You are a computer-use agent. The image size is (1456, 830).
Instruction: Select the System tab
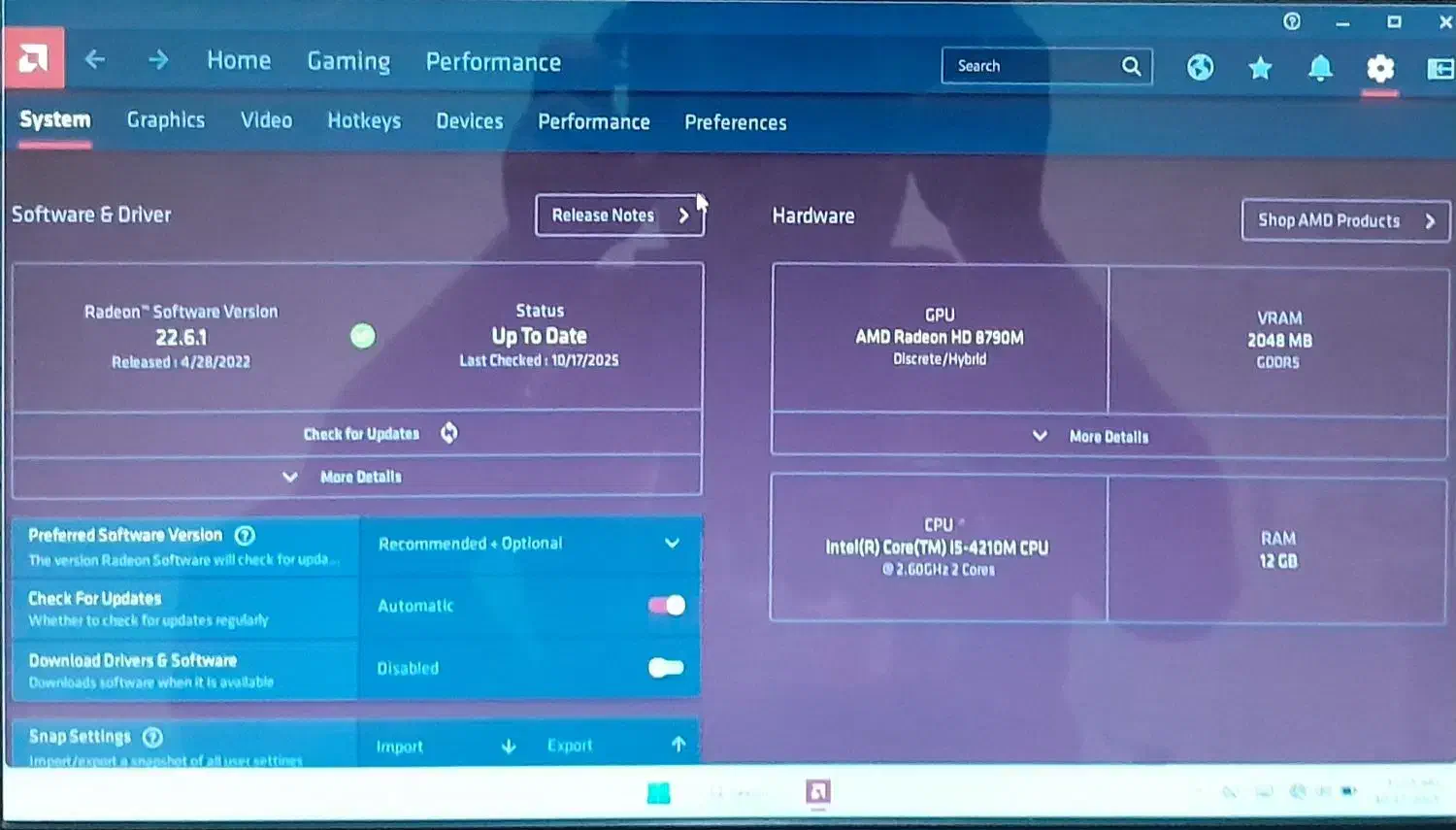(x=55, y=119)
